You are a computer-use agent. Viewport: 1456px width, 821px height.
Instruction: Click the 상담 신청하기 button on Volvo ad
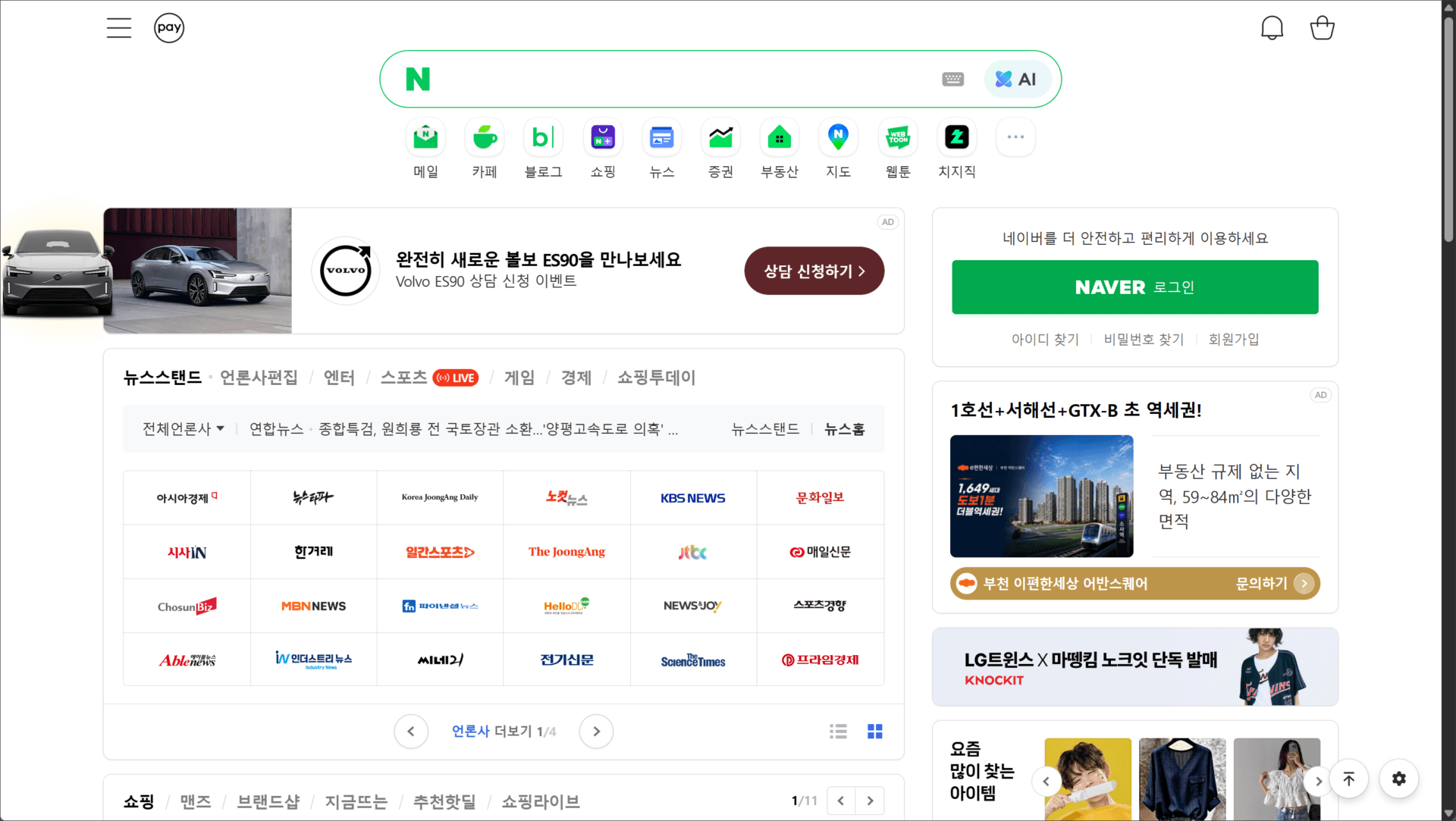point(814,271)
